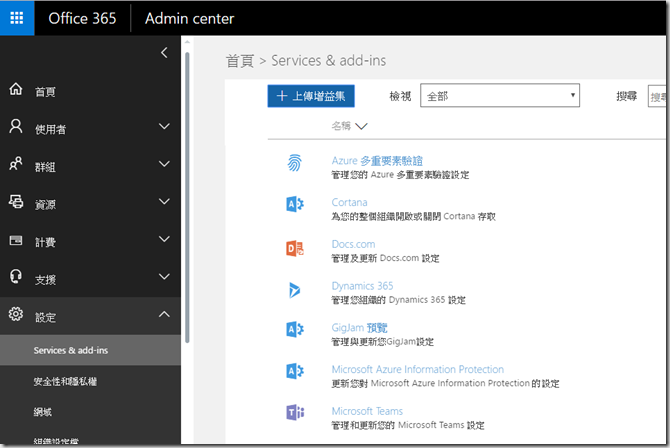
Task: Click the Dynamics 365 service icon
Action: pyautogui.click(x=295, y=289)
